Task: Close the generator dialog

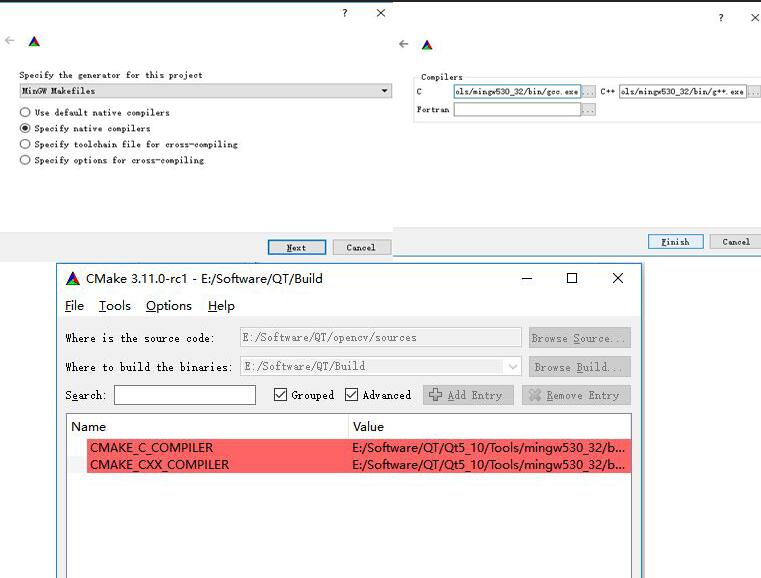Action: 381,13
